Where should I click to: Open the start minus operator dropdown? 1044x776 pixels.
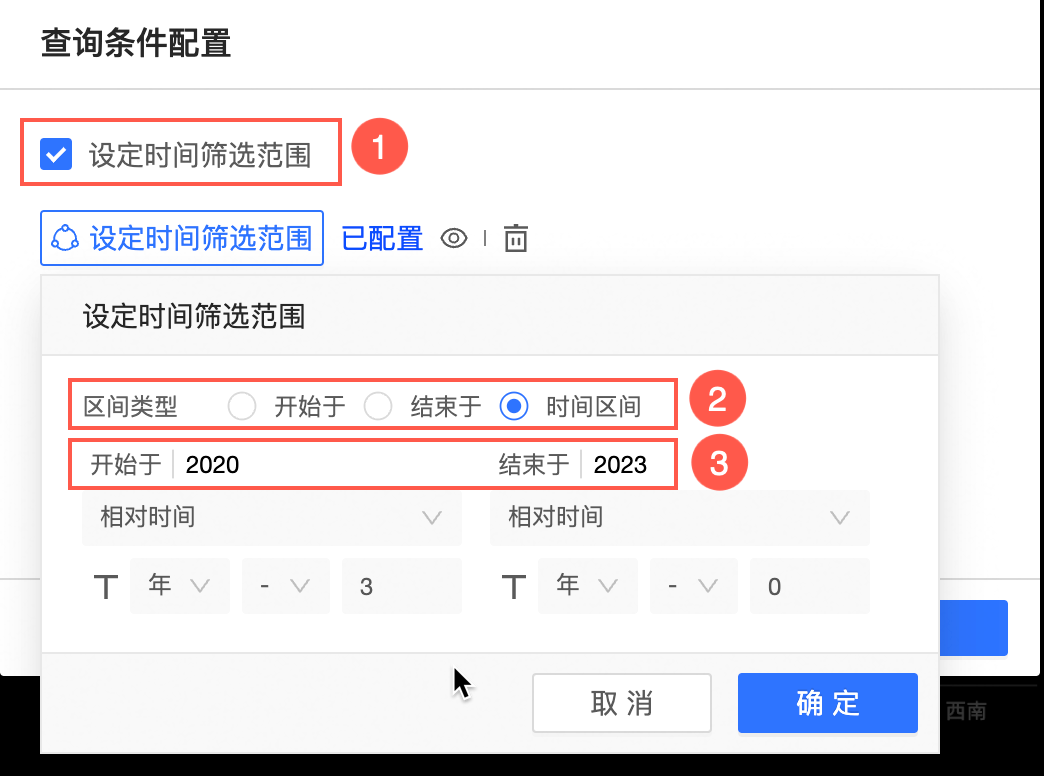click(x=286, y=585)
